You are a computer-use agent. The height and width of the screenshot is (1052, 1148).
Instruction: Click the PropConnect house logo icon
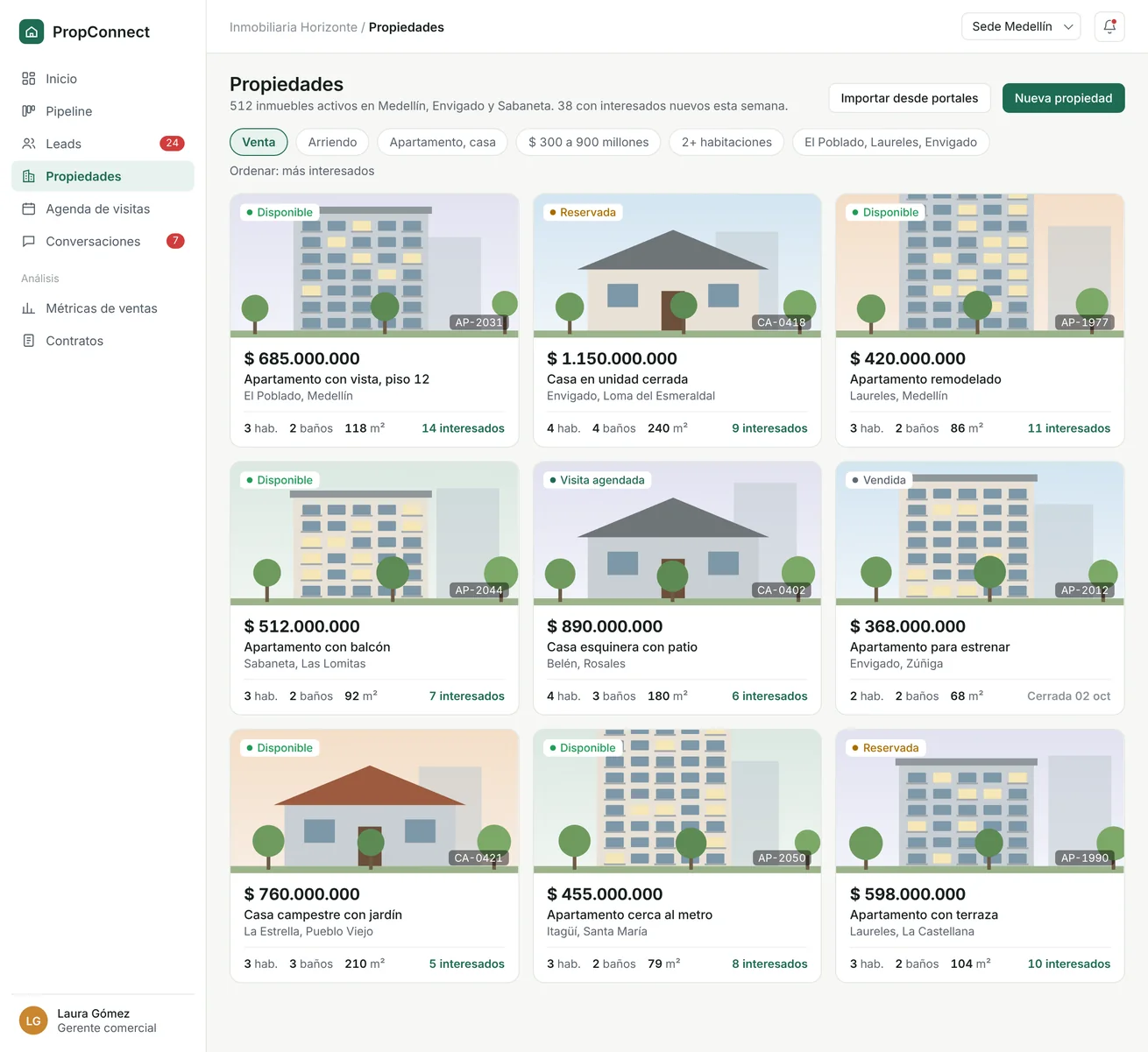[32, 32]
